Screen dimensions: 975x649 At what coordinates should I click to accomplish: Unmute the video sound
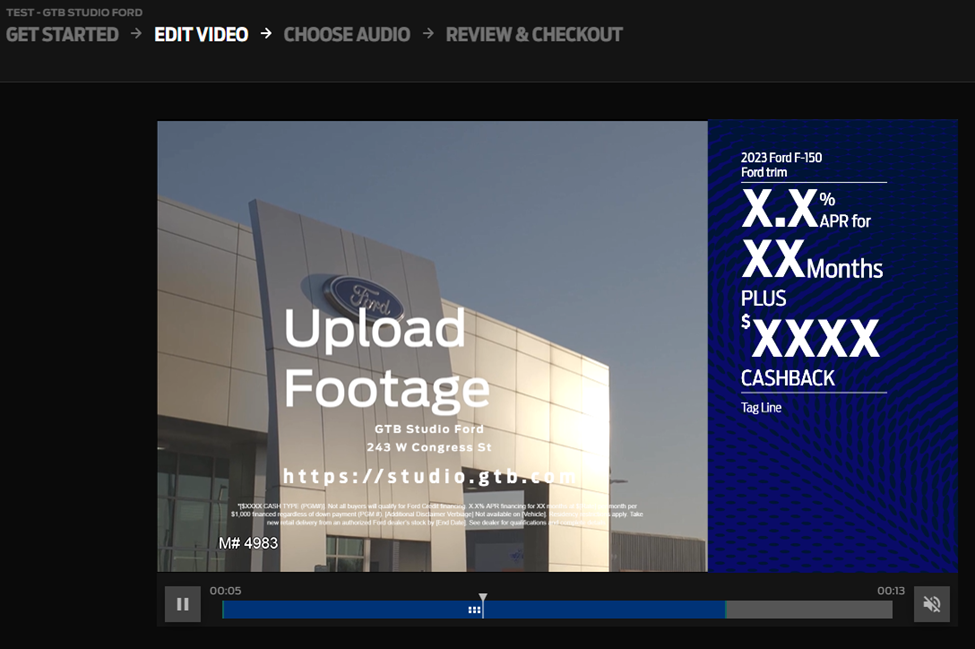pyautogui.click(x=931, y=604)
